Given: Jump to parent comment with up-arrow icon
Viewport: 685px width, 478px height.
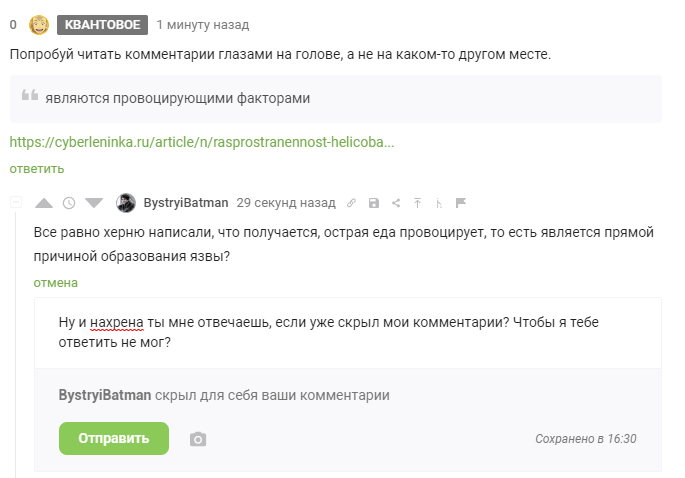Looking at the screenshot, I should tap(418, 203).
